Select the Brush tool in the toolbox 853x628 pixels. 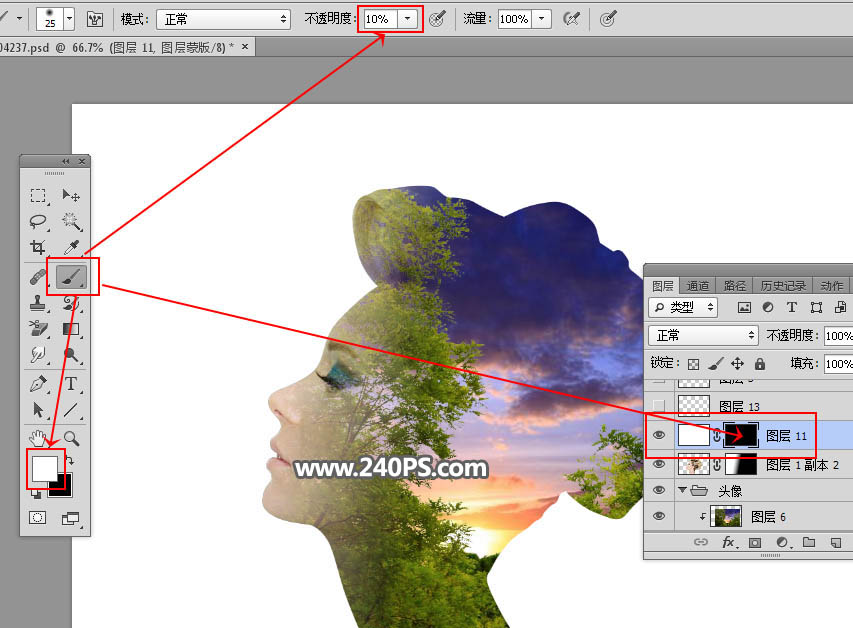tap(71, 274)
